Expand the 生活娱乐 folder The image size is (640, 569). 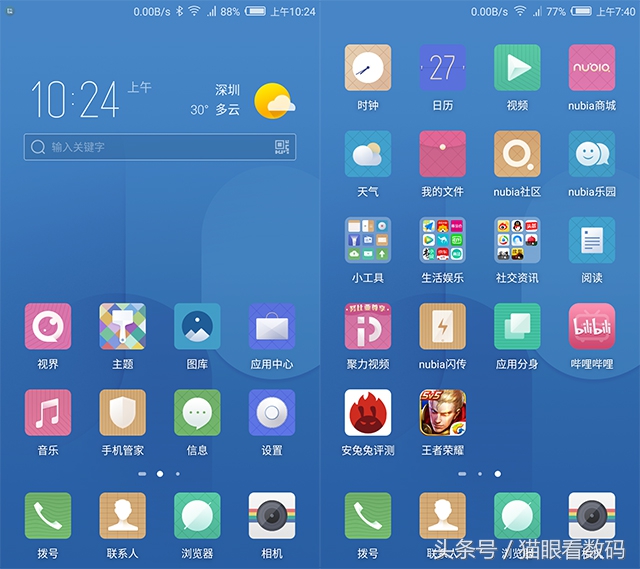pyautogui.click(x=442, y=240)
